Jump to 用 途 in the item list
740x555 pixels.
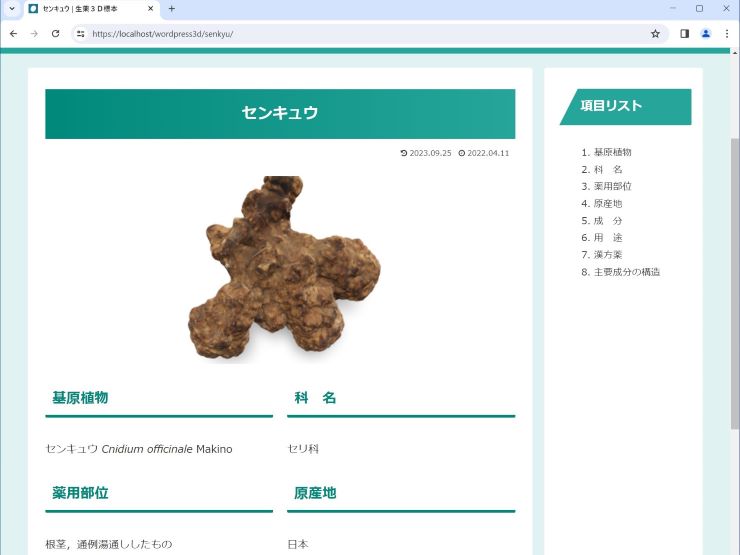click(x=608, y=237)
